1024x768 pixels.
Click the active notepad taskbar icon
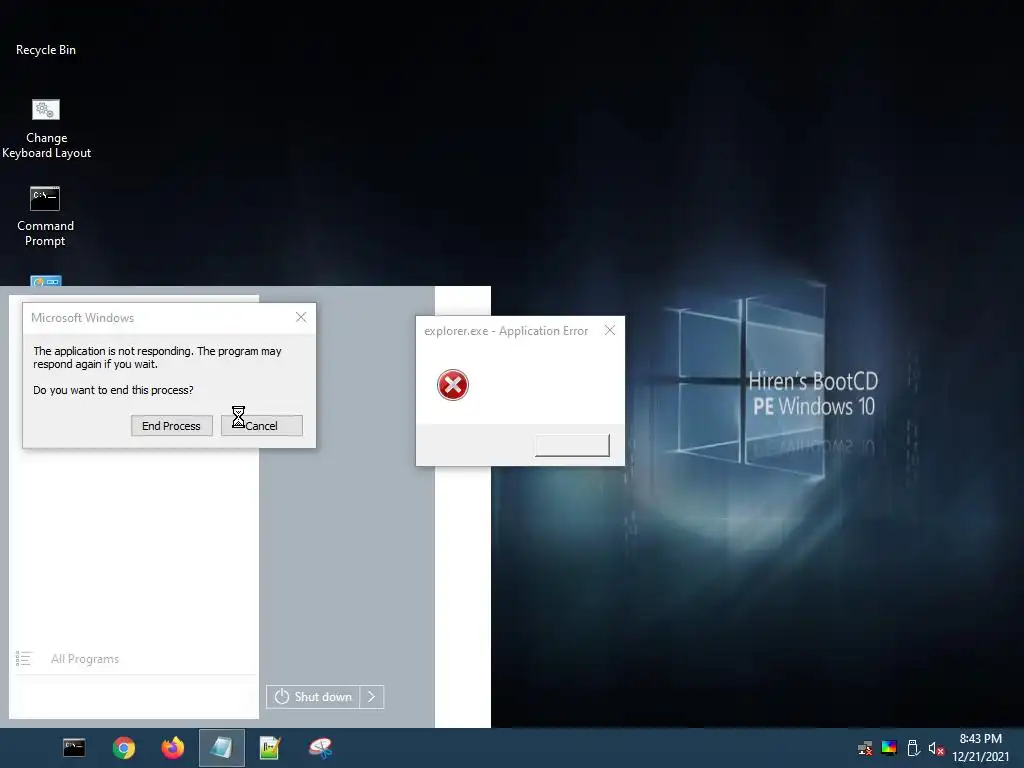point(222,748)
